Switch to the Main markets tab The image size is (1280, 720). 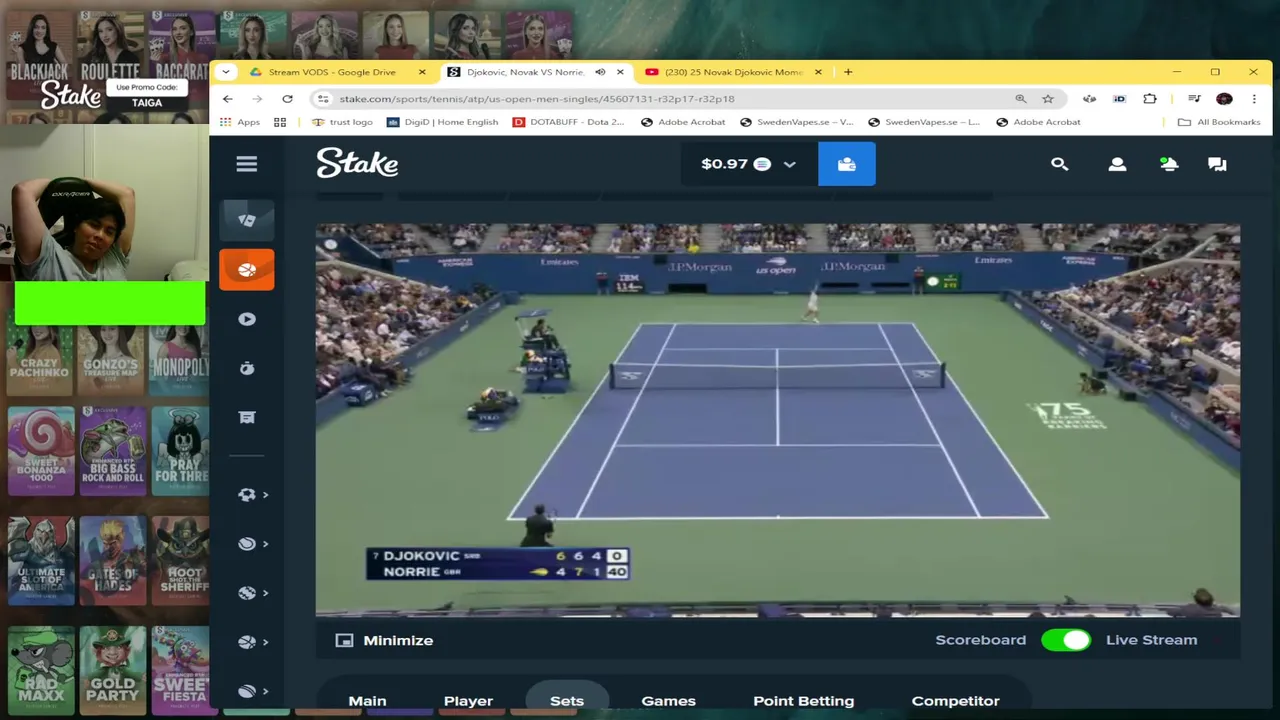(x=367, y=701)
